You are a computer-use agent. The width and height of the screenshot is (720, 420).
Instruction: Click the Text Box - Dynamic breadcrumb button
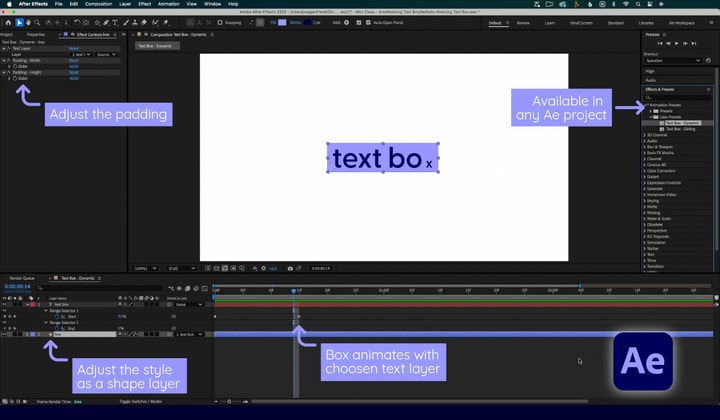156,46
